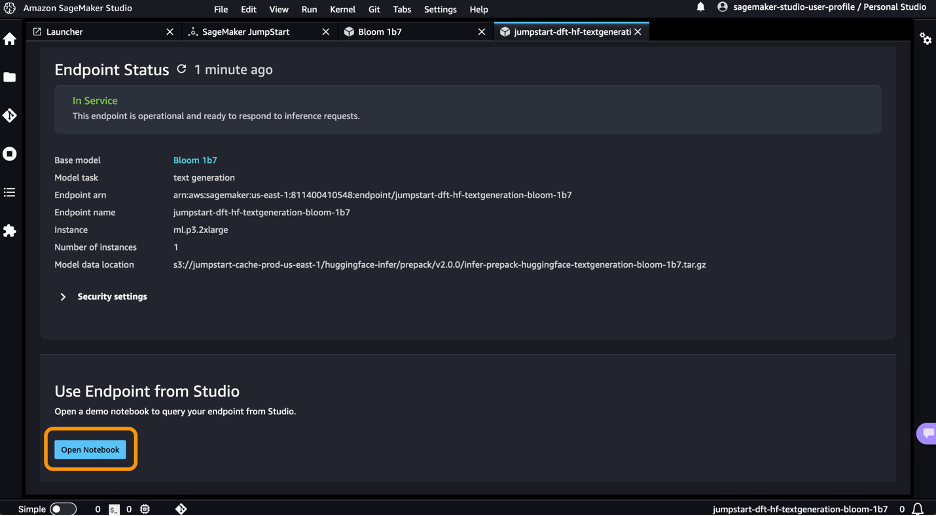Click the Number of instances value 1
Viewport: 936px width, 516px height.
[176, 247]
